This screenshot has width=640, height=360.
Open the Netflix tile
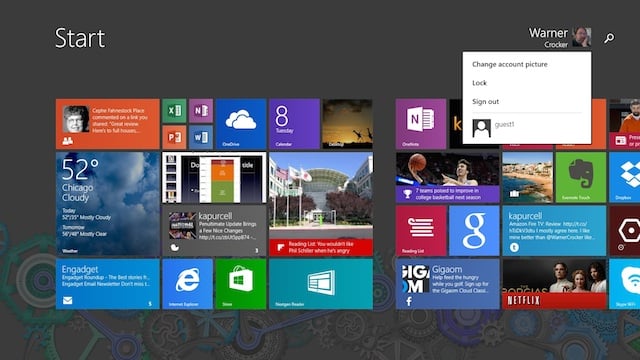click(554, 284)
